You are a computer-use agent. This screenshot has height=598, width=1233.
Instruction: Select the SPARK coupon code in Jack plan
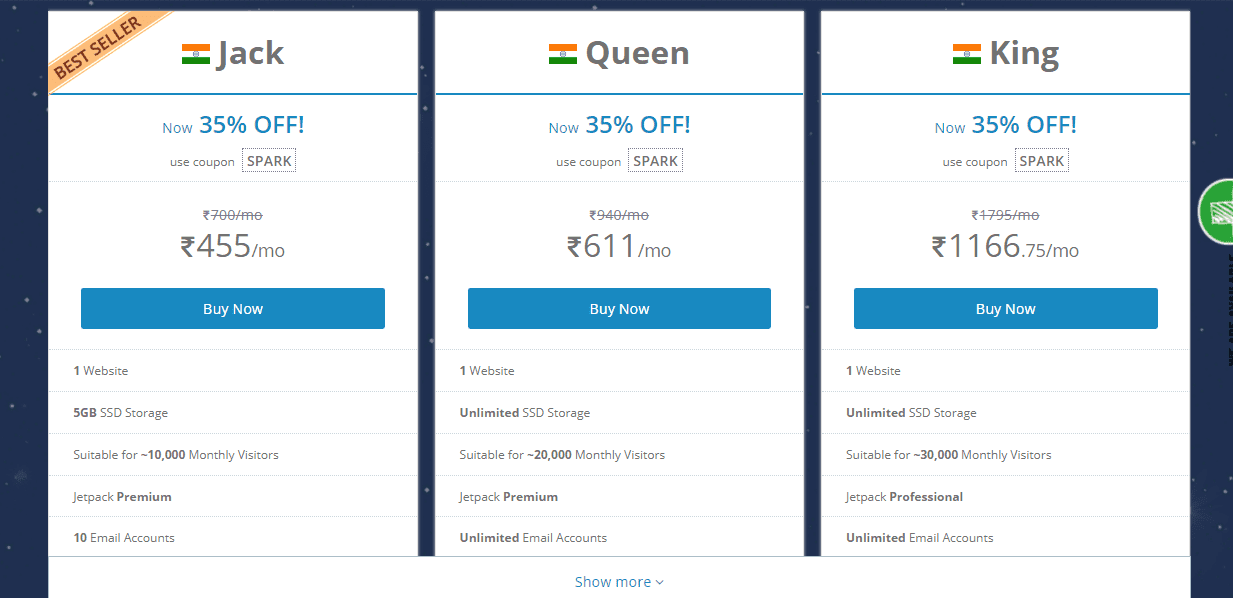pyautogui.click(x=269, y=160)
